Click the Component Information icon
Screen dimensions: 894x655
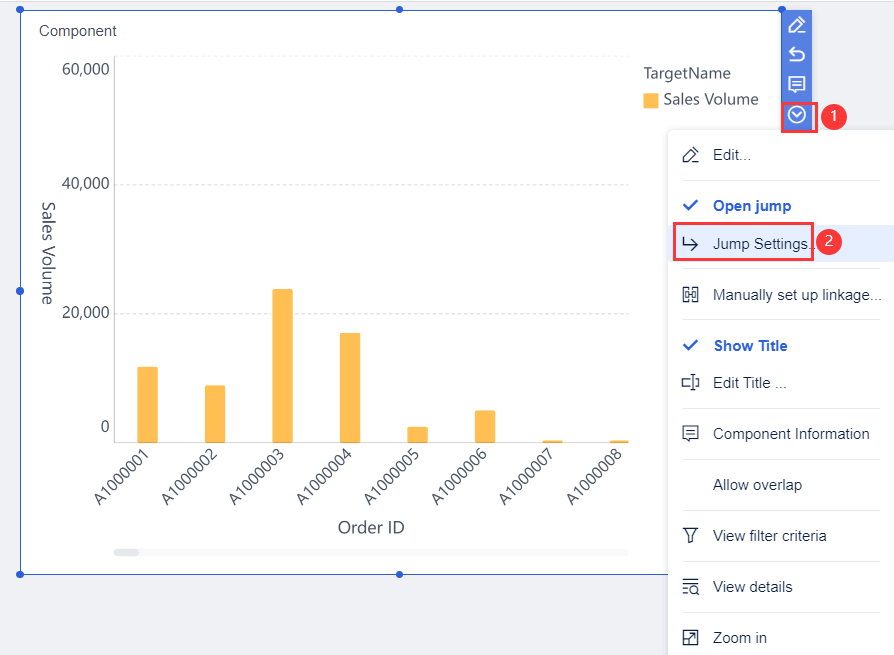pos(690,434)
